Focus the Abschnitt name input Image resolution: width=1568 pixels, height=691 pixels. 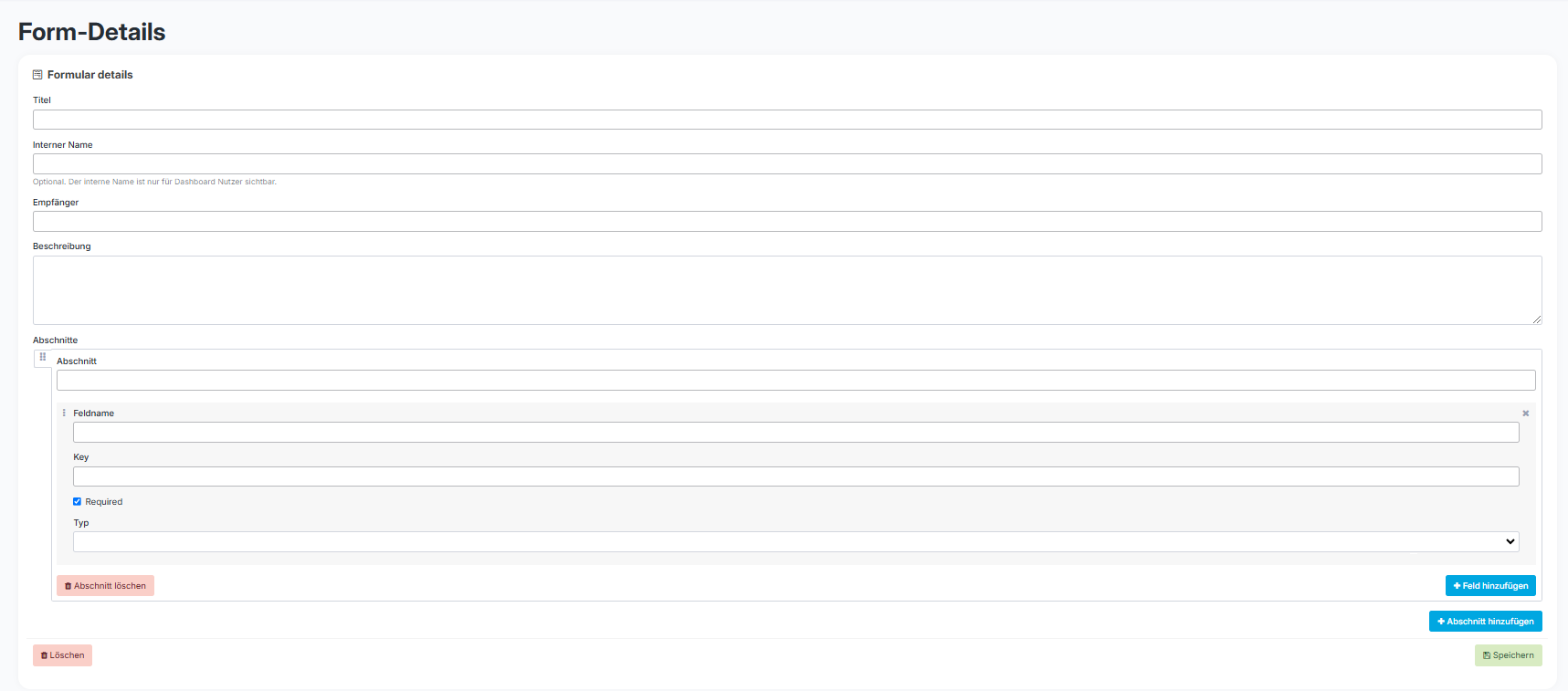pyautogui.click(x=795, y=380)
